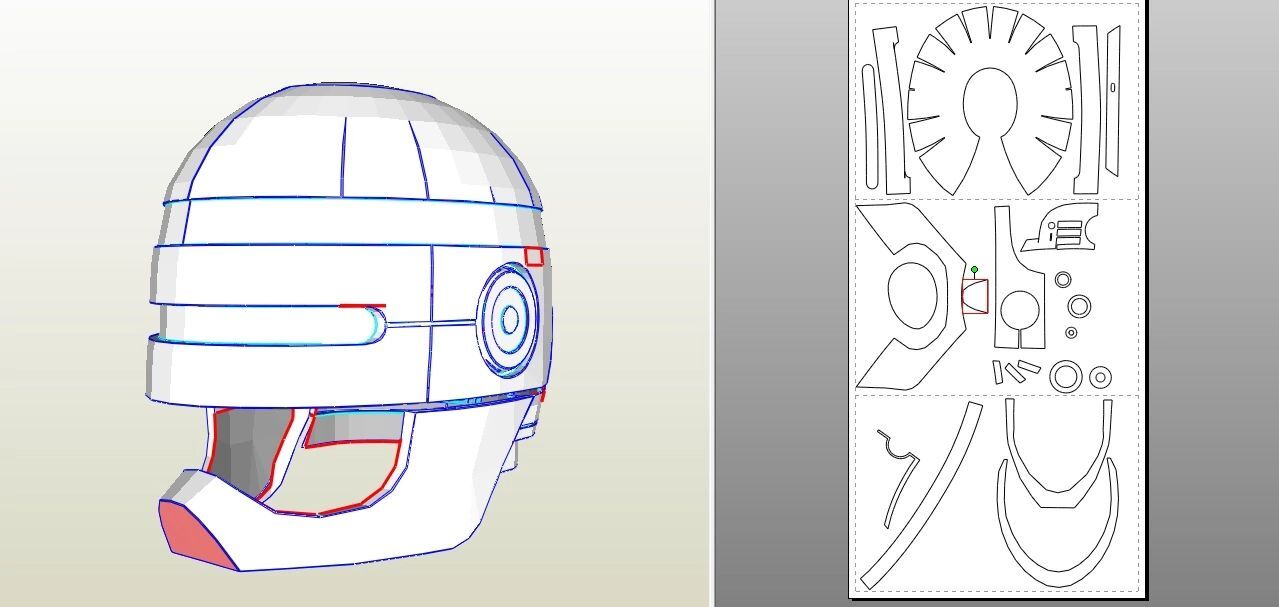Select the long curved diagonal strip piece
The image size is (1279, 607).
[921, 495]
